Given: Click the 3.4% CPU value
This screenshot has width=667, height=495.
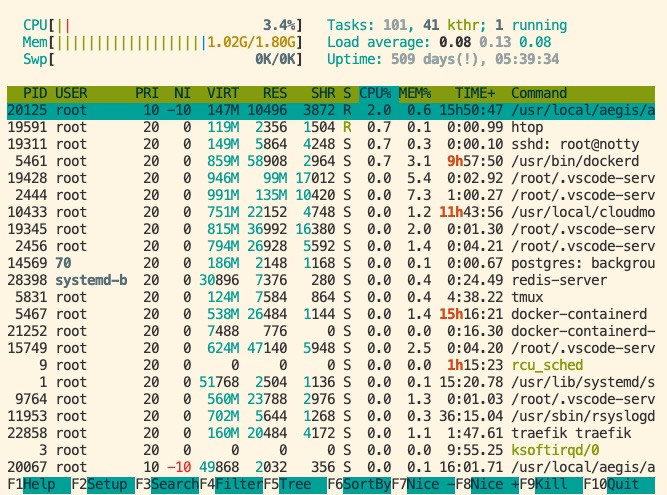Looking at the screenshot, I should (x=279, y=25).
